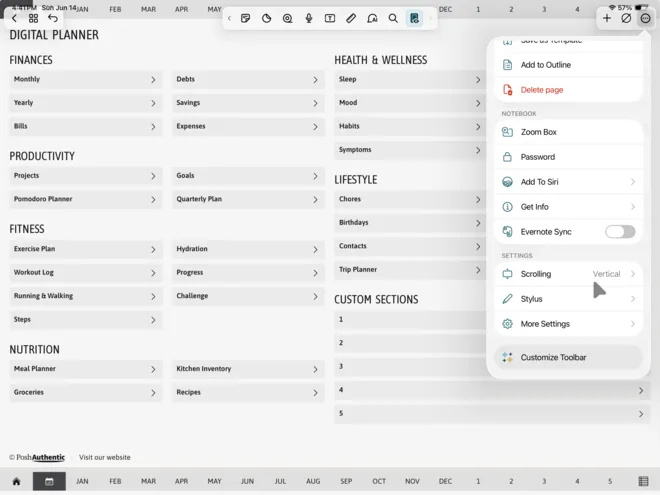
Task: Open the Yearly finances section
Action: (x=85, y=103)
